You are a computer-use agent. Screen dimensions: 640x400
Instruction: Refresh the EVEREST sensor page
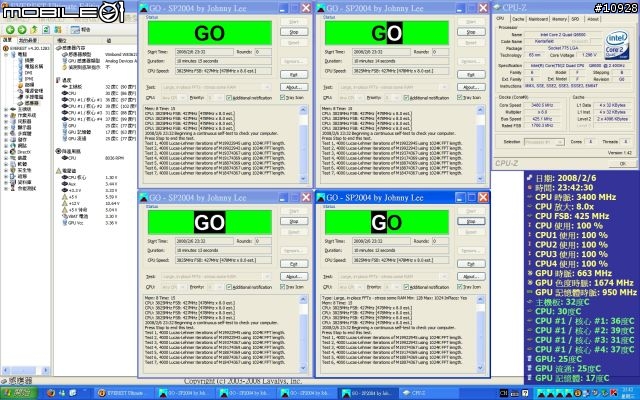point(46,29)
